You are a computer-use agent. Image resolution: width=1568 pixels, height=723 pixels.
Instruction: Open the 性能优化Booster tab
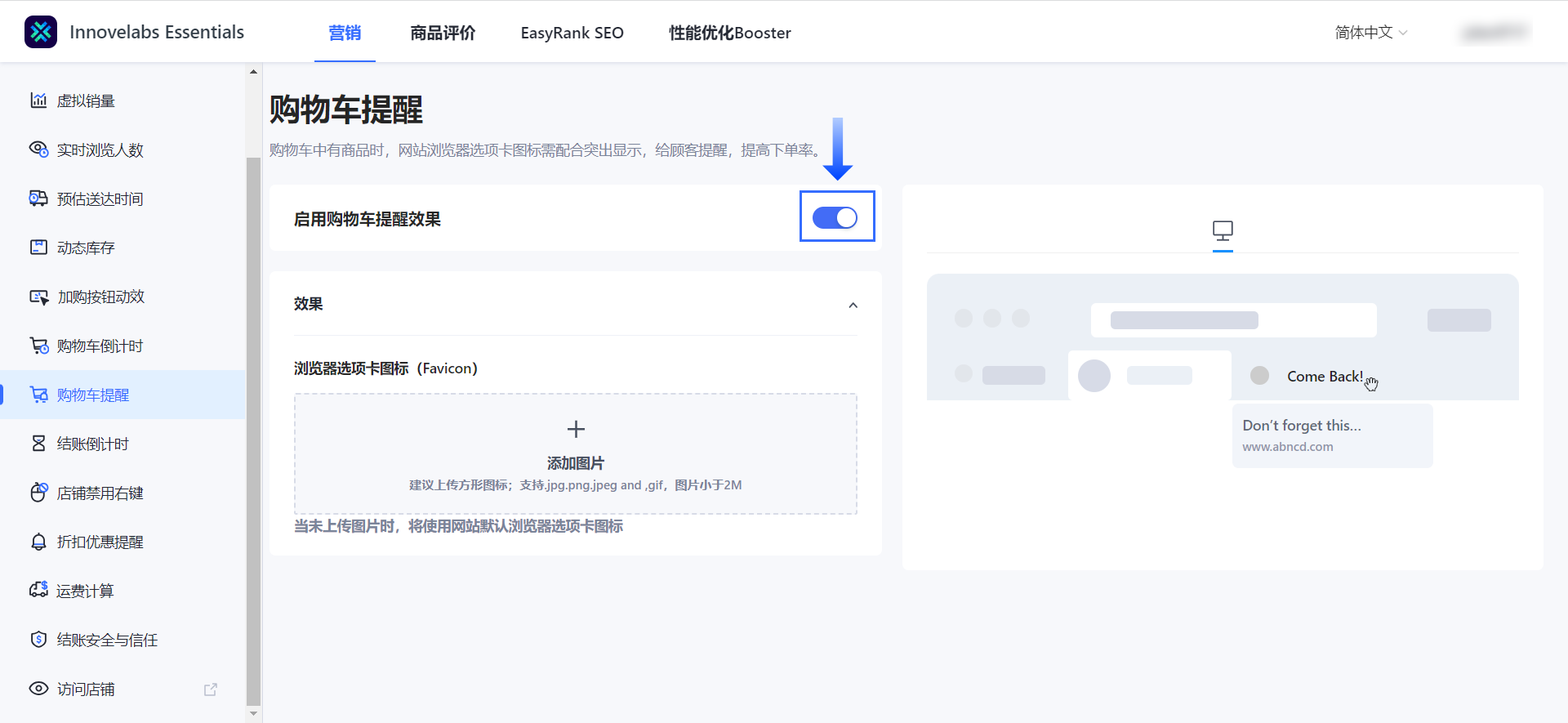click(729, 33)
